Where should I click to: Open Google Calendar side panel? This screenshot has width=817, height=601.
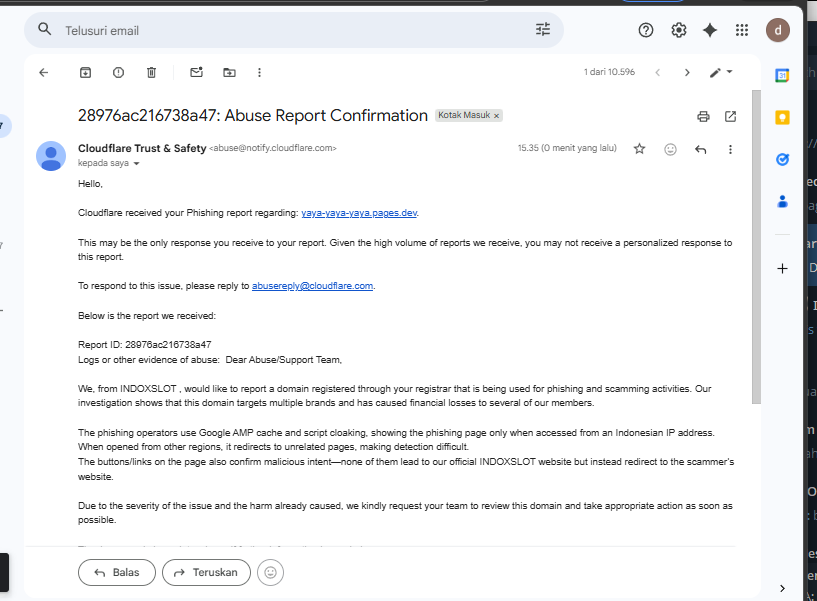point(782,76)
